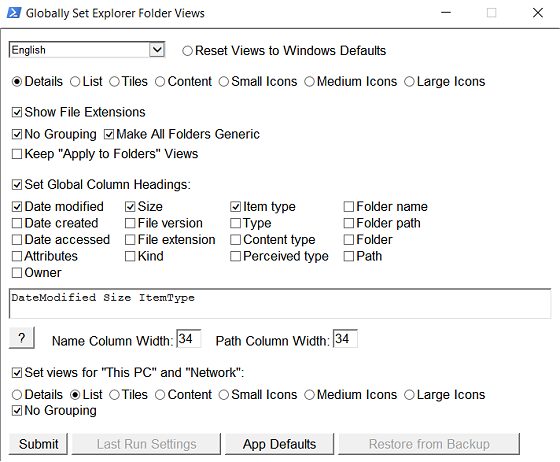Check the Date accessed column
The image size is (560, 462).
pyautogui.click(x=17, y=240)
